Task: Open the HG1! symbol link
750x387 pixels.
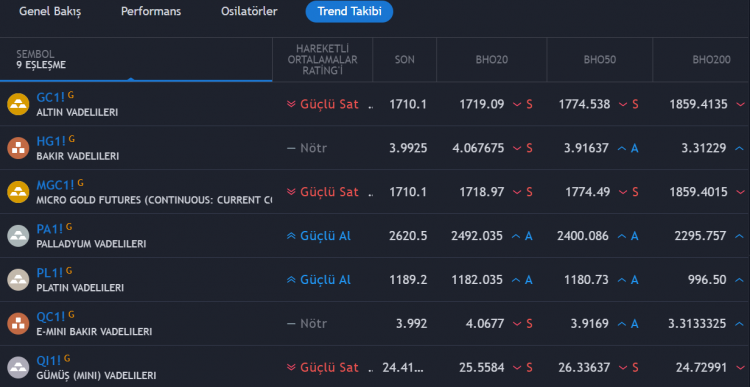Action: [x=50, y=141]
